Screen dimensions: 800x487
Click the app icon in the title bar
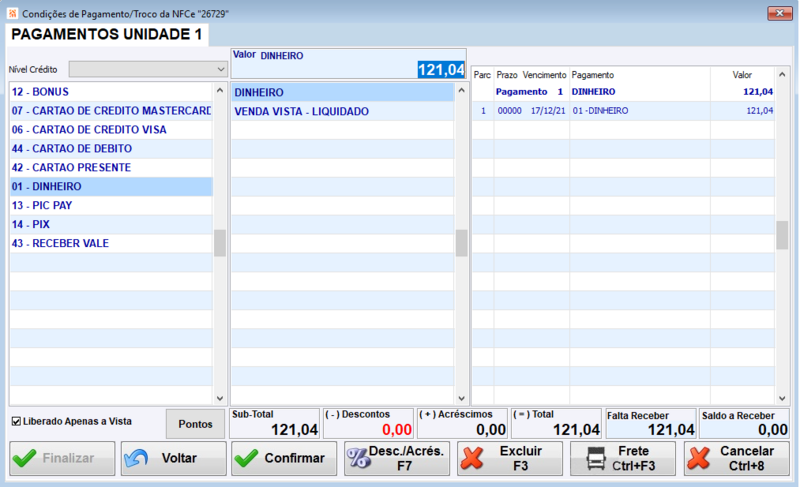coord(12,13)
